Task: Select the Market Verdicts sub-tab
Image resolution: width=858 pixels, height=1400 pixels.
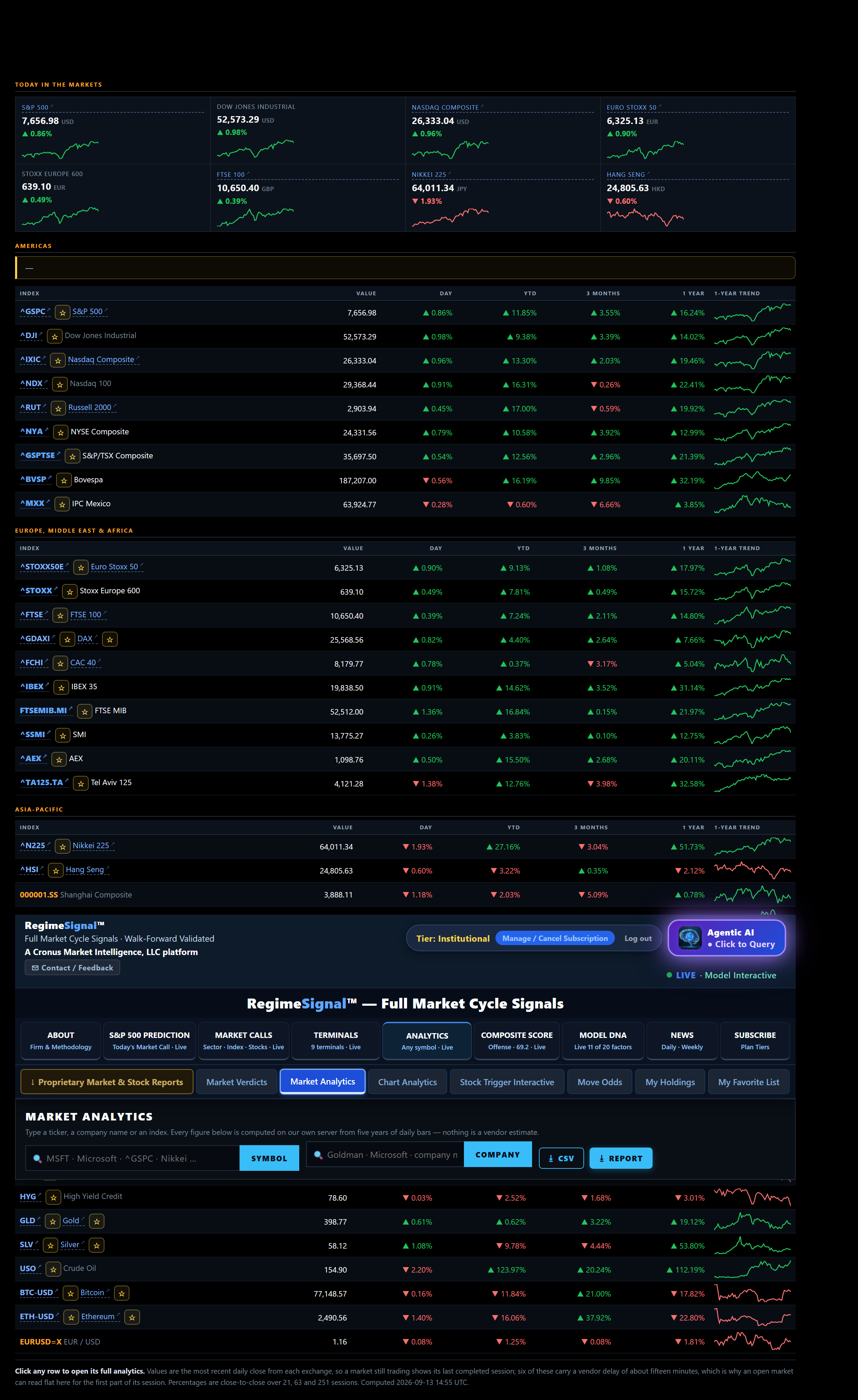Action: pos(237,1082)
